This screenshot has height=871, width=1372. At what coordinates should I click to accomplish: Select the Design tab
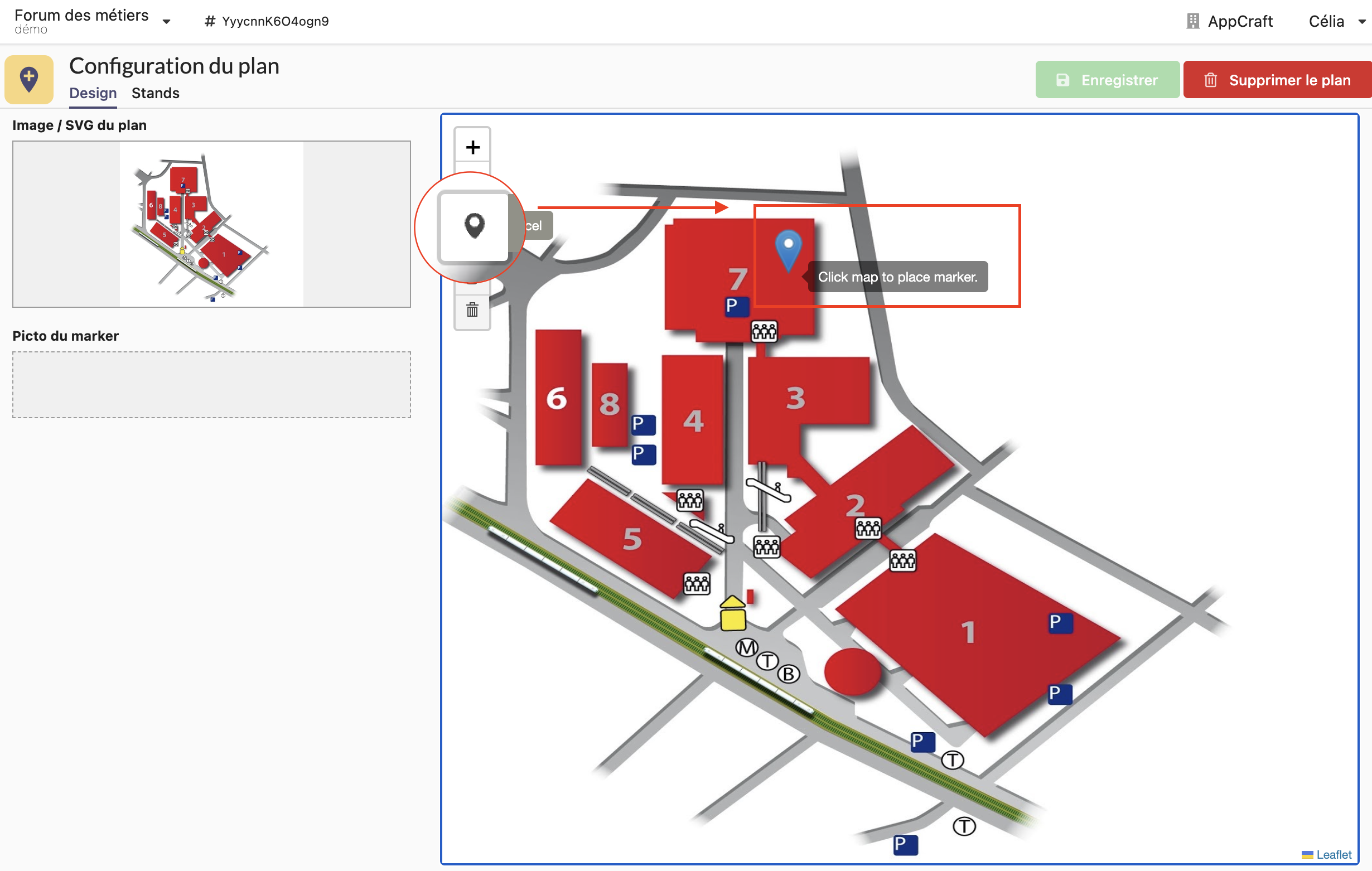tap(93, 93)
